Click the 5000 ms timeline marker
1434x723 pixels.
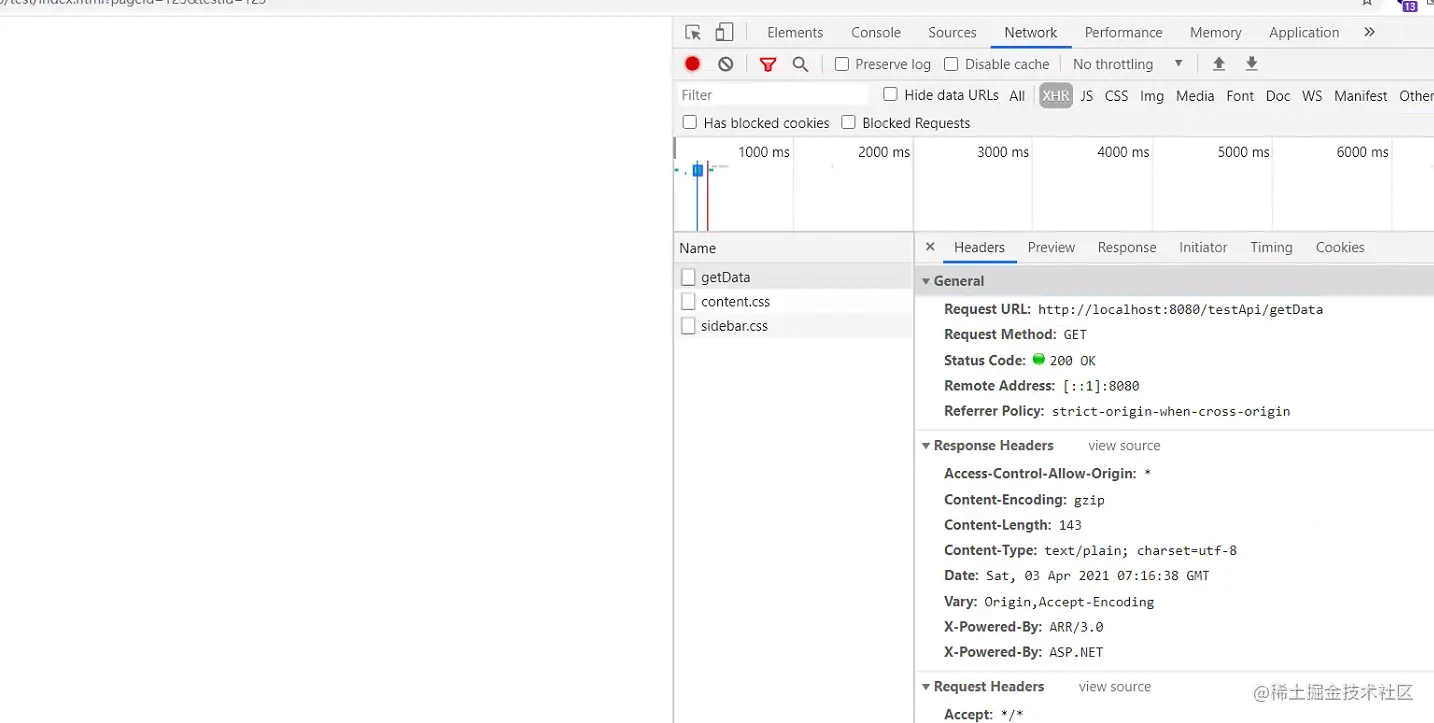tap(1244, 152)
